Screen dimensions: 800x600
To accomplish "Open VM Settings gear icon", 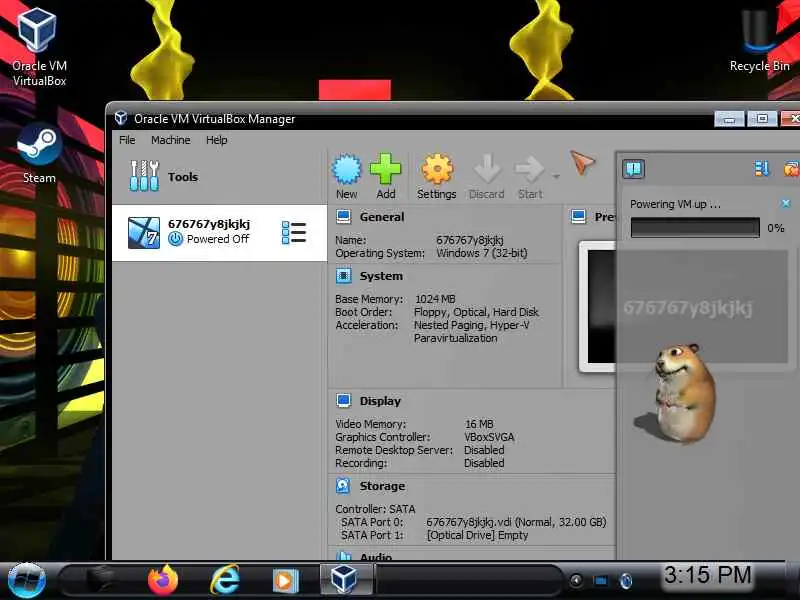I will tap(437, 176).
